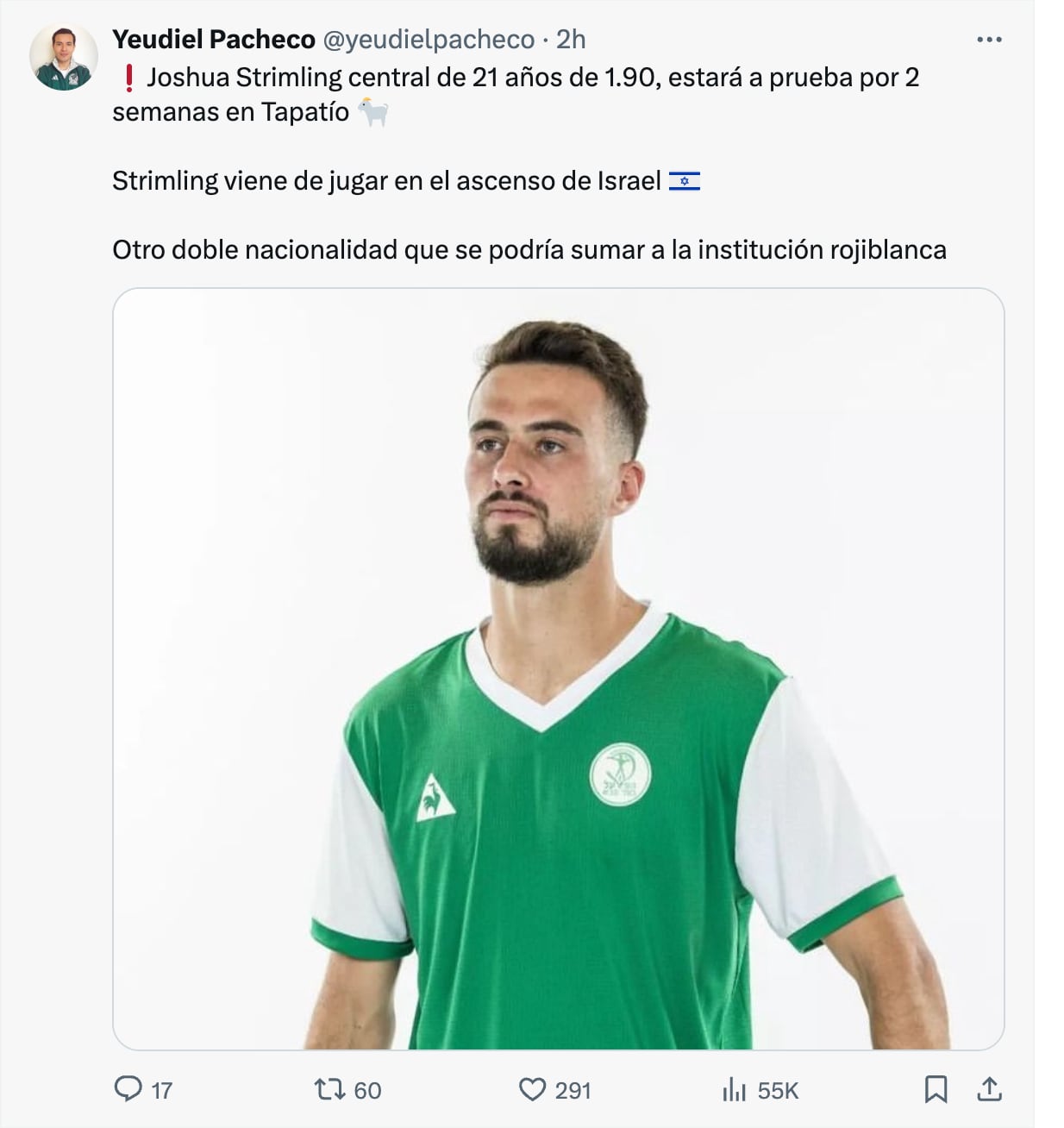This screenshot has height=1128, width=1064.
Task: Click the Yeudiel Pacheco display name
Action: pyautogui.click(x=214, y=40)
